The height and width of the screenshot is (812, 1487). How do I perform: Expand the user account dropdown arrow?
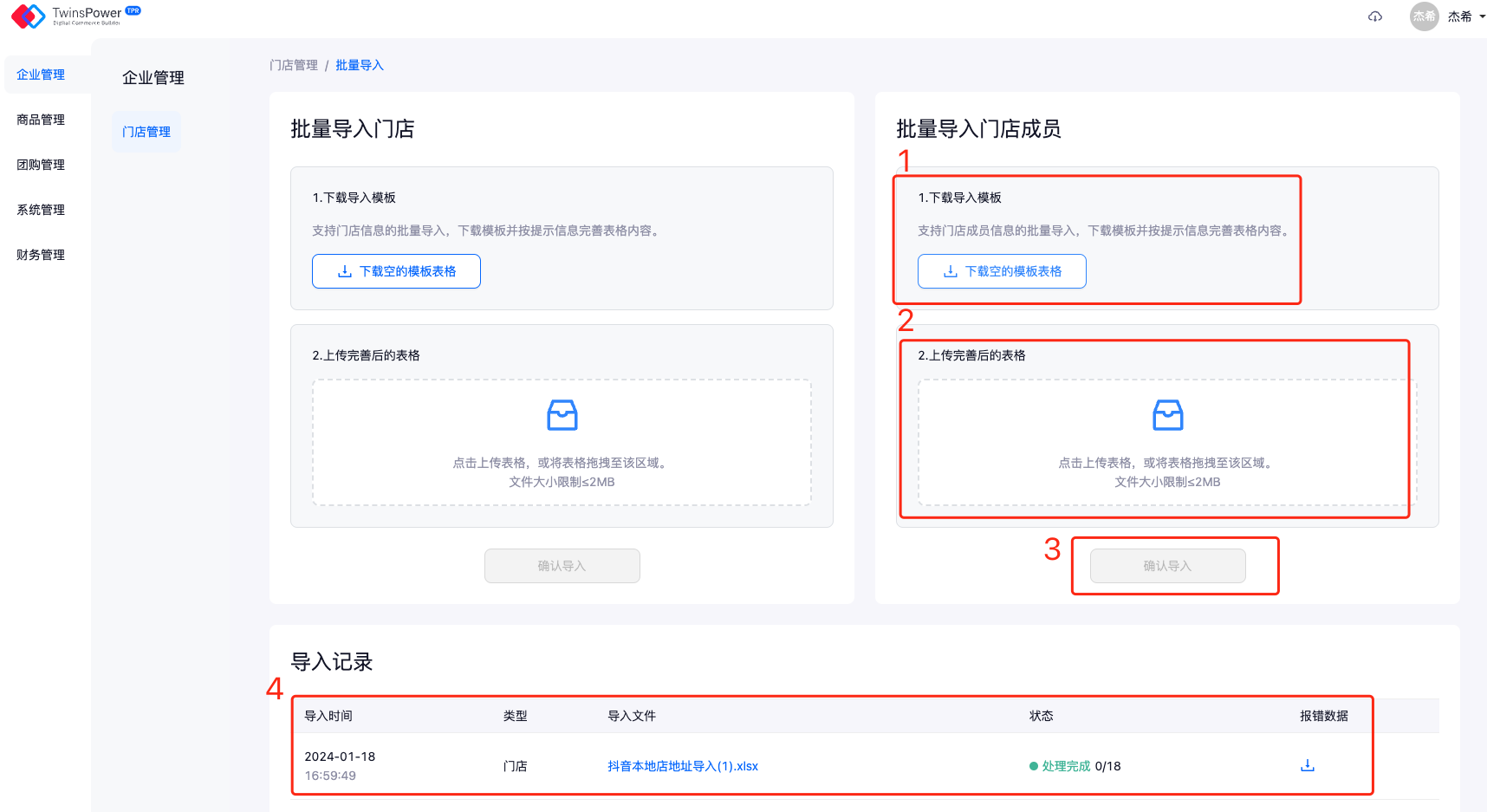tap(1483, 16)
